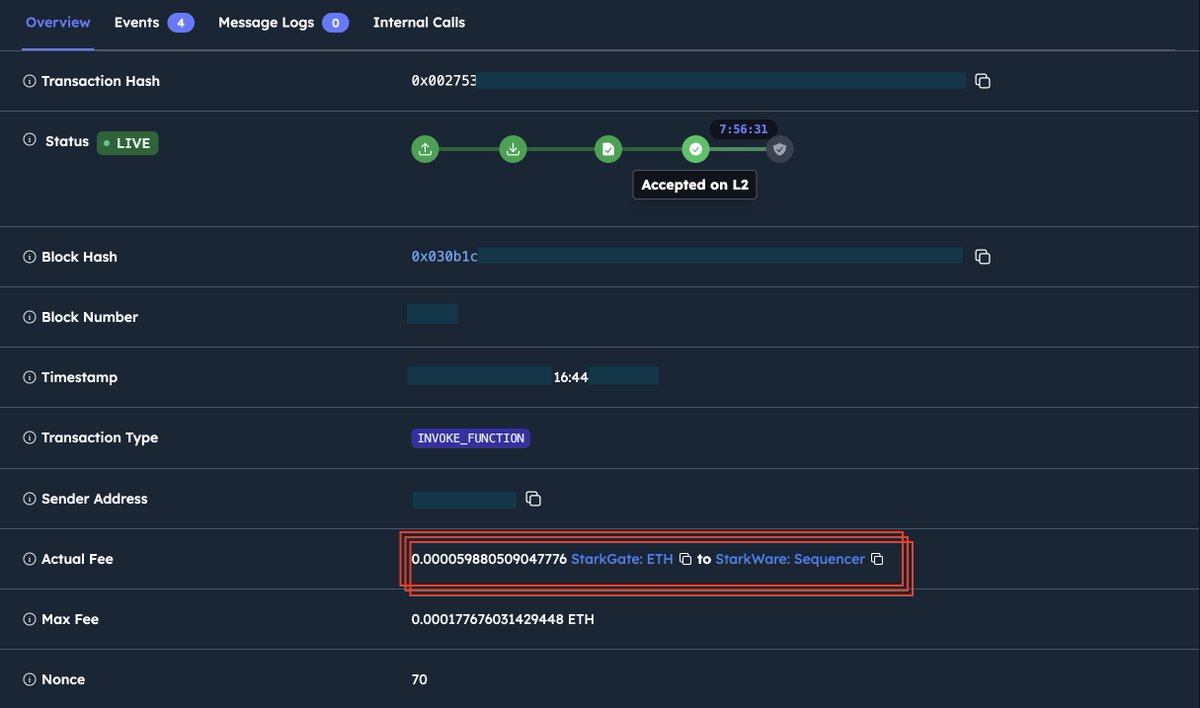Image resolution: width=1200 pixels, height=708 pixels.
Task: Click the 7:56:31 countdown timer
Action: pos(743,129)
